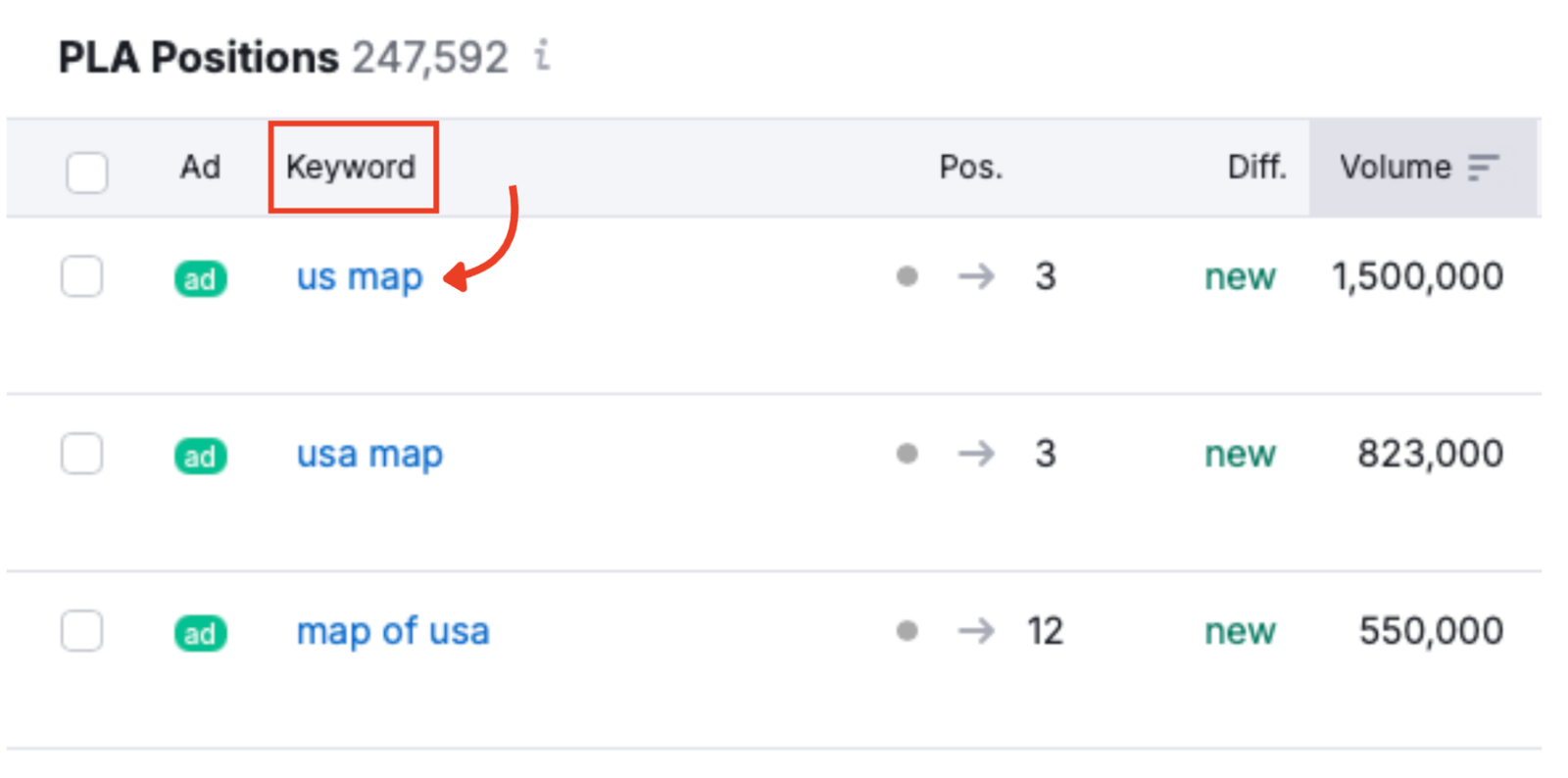Tick the map of usa row checkbox
The width and height of the screenshot is (1568, 778).
[x=82, y=631]
